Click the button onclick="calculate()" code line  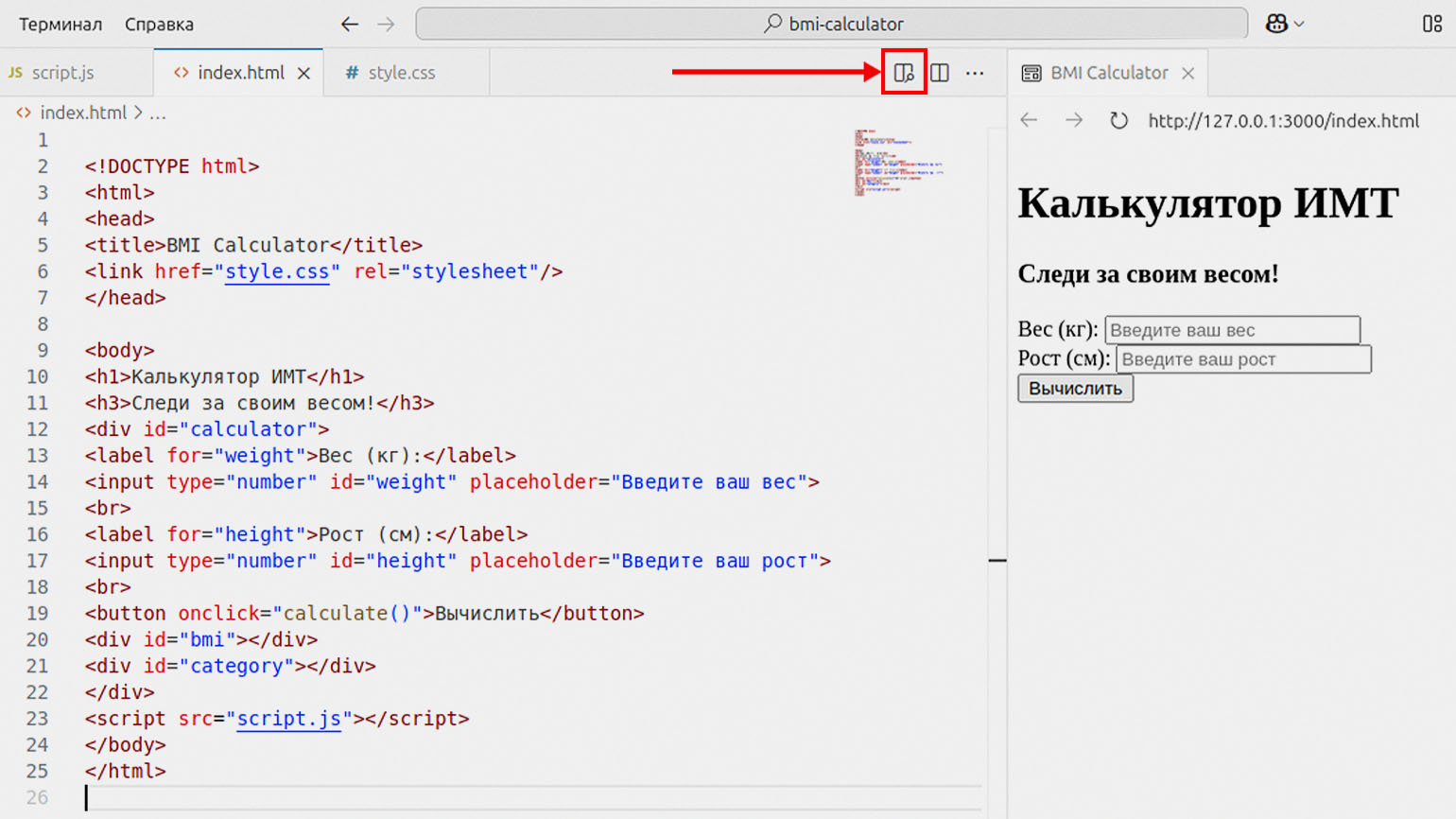(x=364, y=614)
